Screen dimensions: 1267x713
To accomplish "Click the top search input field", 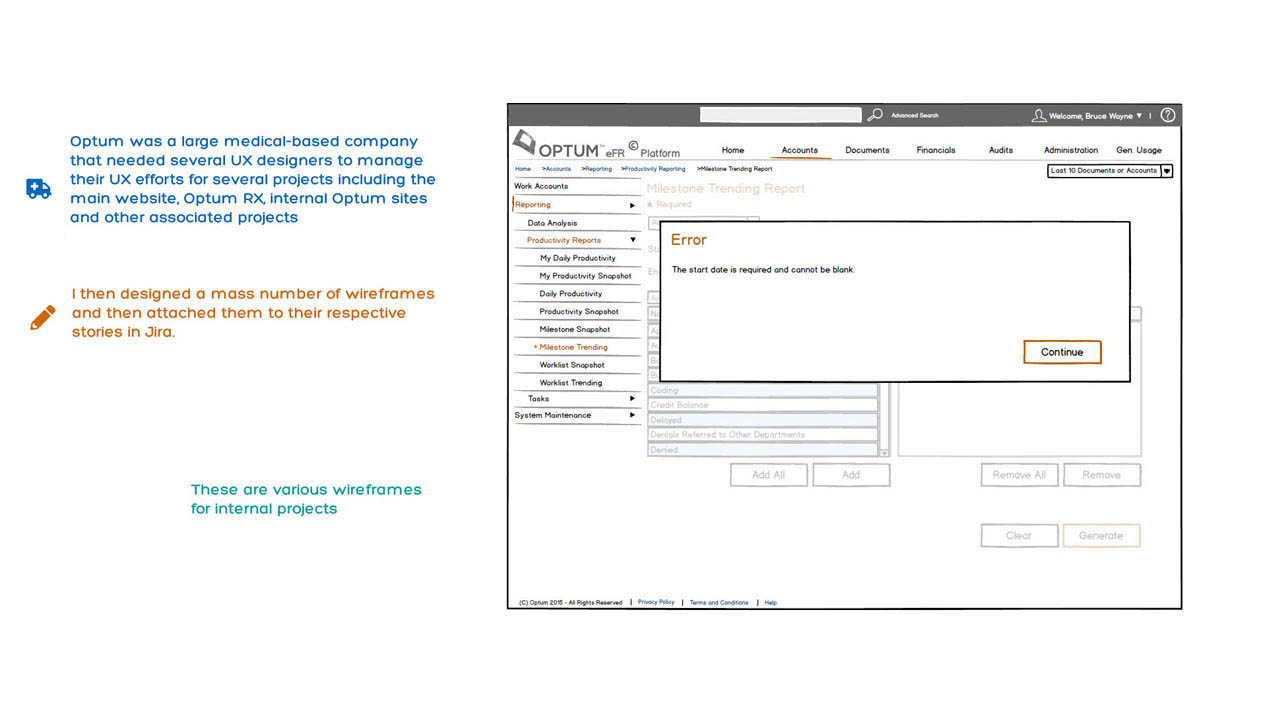I will pos(780,115).
